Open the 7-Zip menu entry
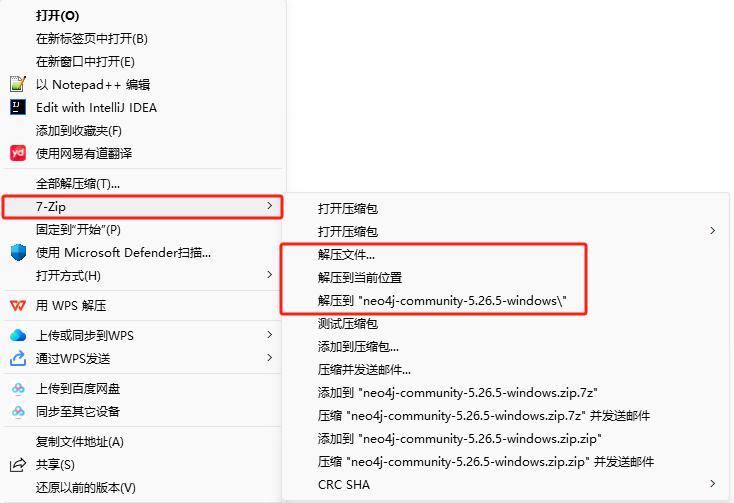Screen dimensions: 734x503 (x=143, y=207)
